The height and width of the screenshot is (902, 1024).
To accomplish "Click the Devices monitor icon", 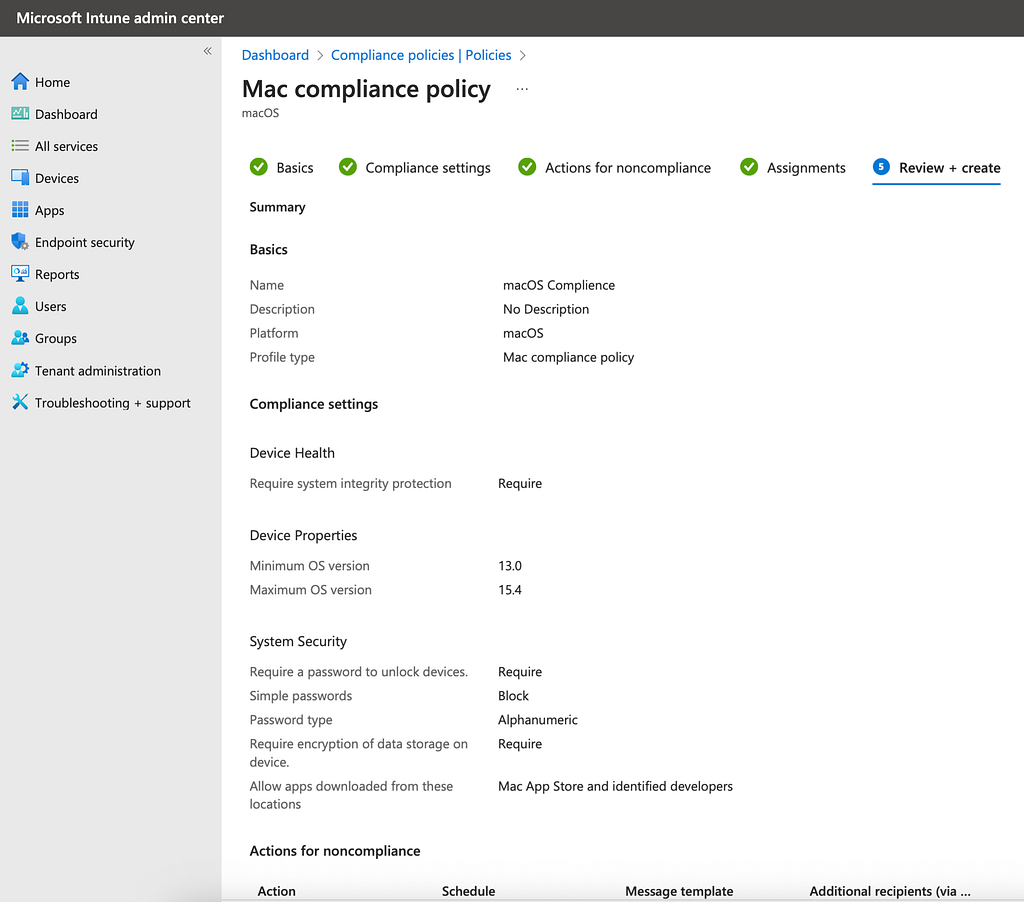I will click(x=20, y=178).
